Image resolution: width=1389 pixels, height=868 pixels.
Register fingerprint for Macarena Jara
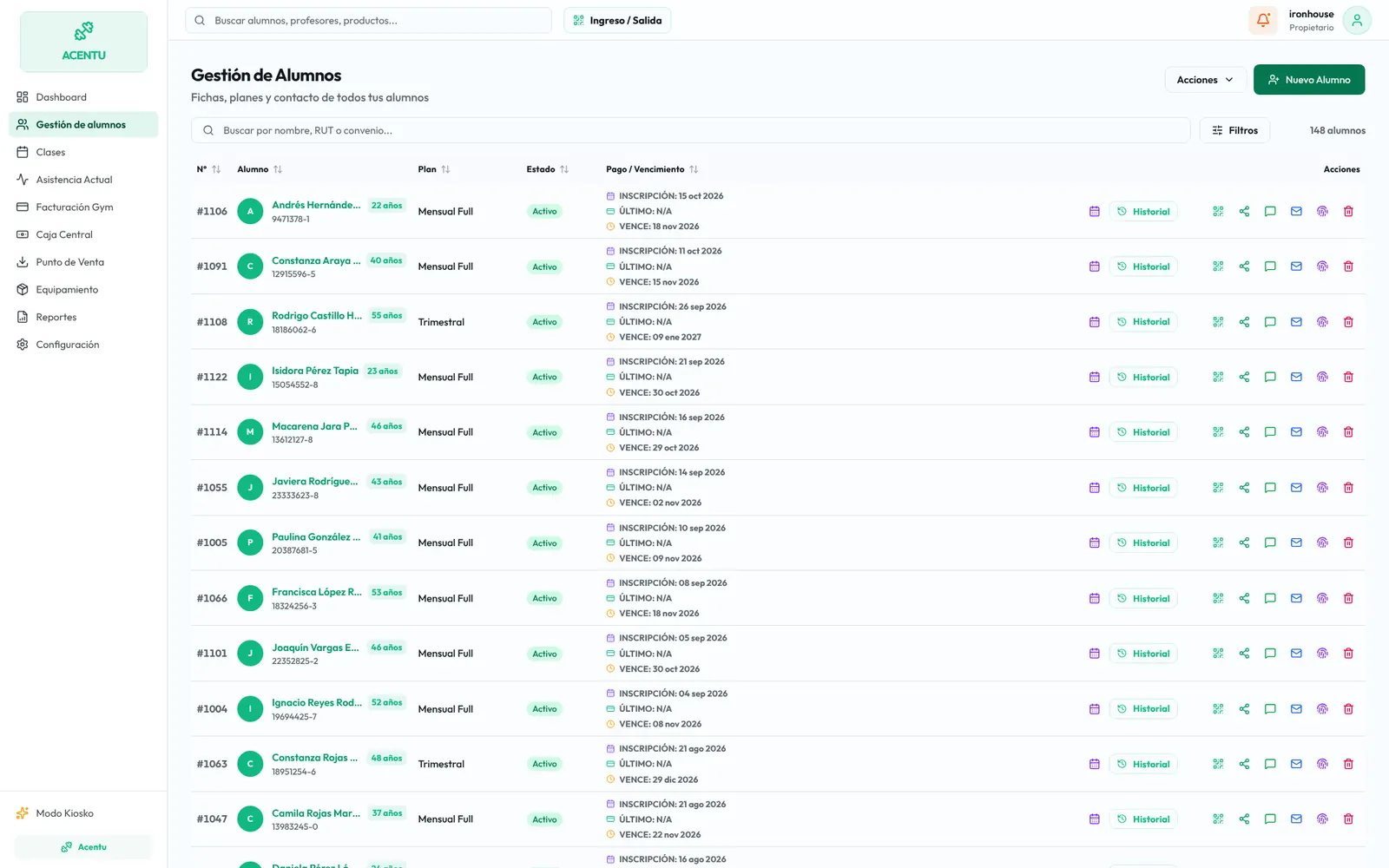tap(1322, 432)
